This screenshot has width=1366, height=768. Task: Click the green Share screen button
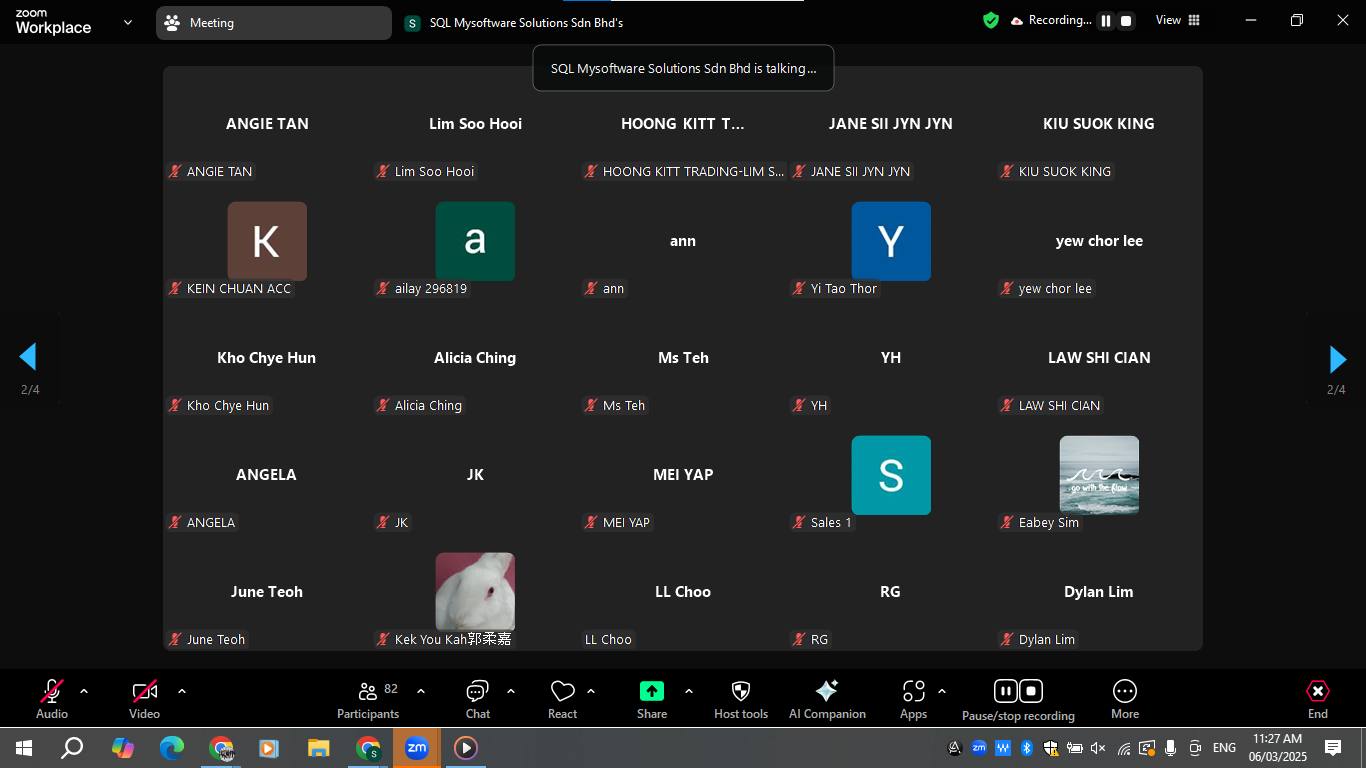(x=651, y=699)
